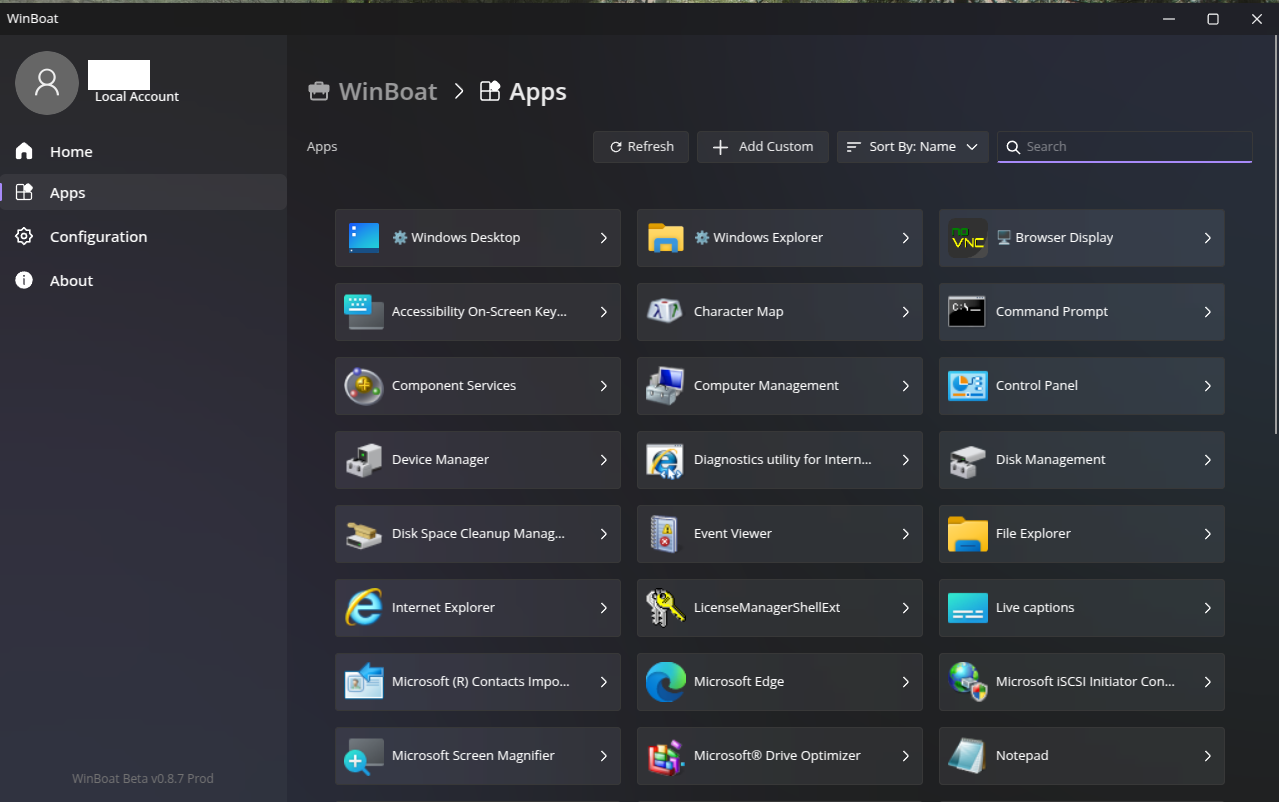Click the Search apps input field
This screenshot has height=802, width=1279.
tap(1125, 147)
